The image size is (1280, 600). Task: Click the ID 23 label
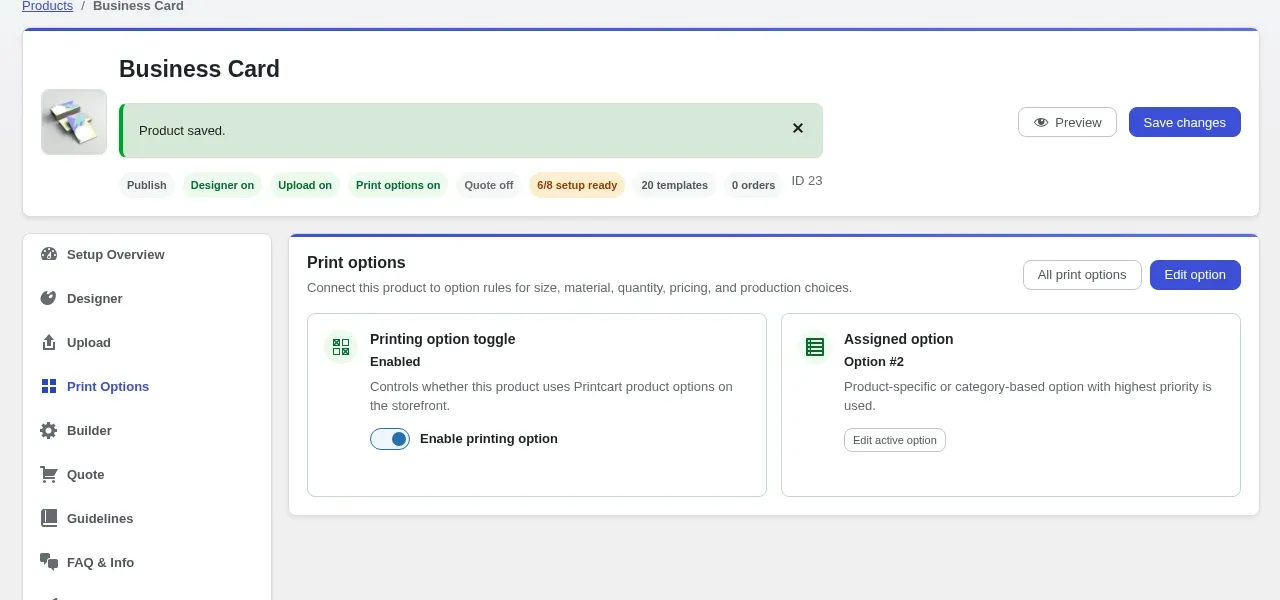click(807, 181)
